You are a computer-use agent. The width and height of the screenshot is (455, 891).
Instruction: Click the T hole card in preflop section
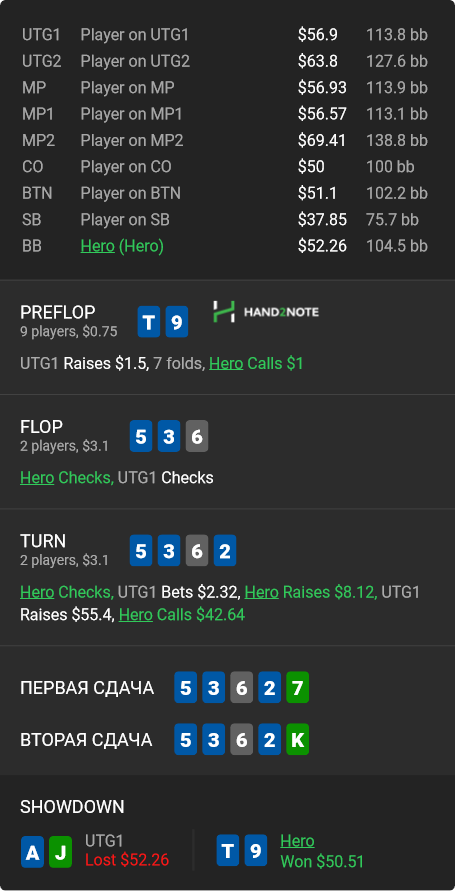(149, 322)
